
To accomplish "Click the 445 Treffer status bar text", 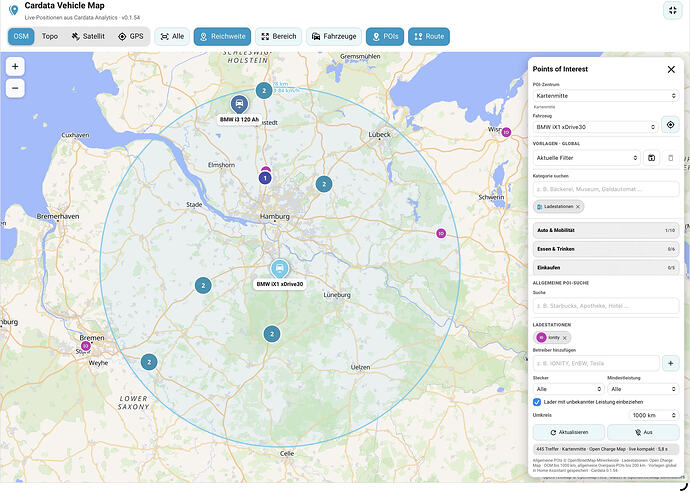I will [606, 449].
